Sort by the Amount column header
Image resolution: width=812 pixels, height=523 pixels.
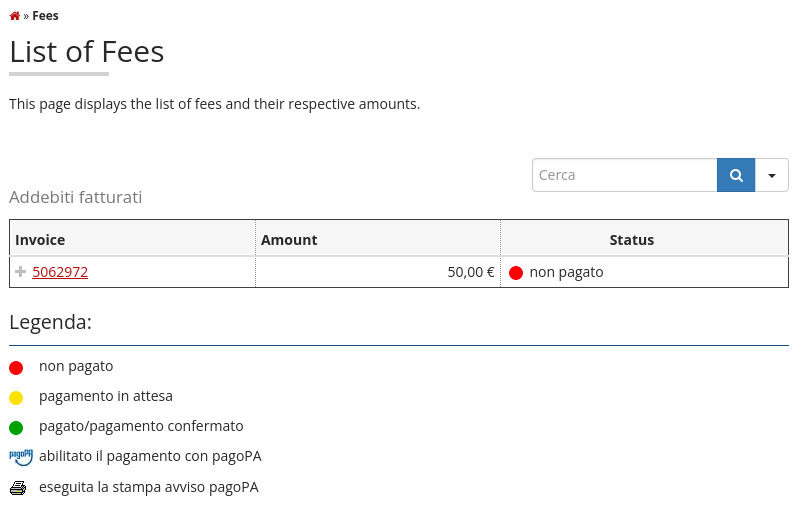pos(289,240)
